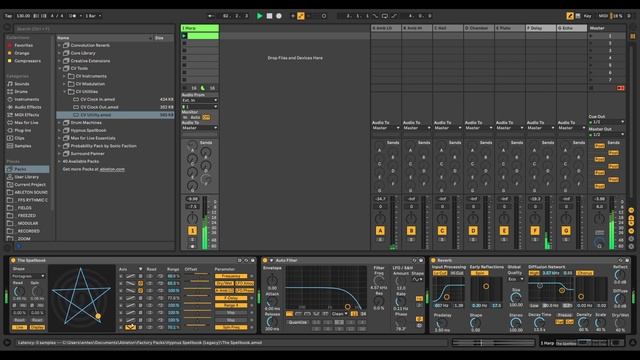Toggle The Spellbook device on/off
The image size is (640, 360).
coord(13,260)
